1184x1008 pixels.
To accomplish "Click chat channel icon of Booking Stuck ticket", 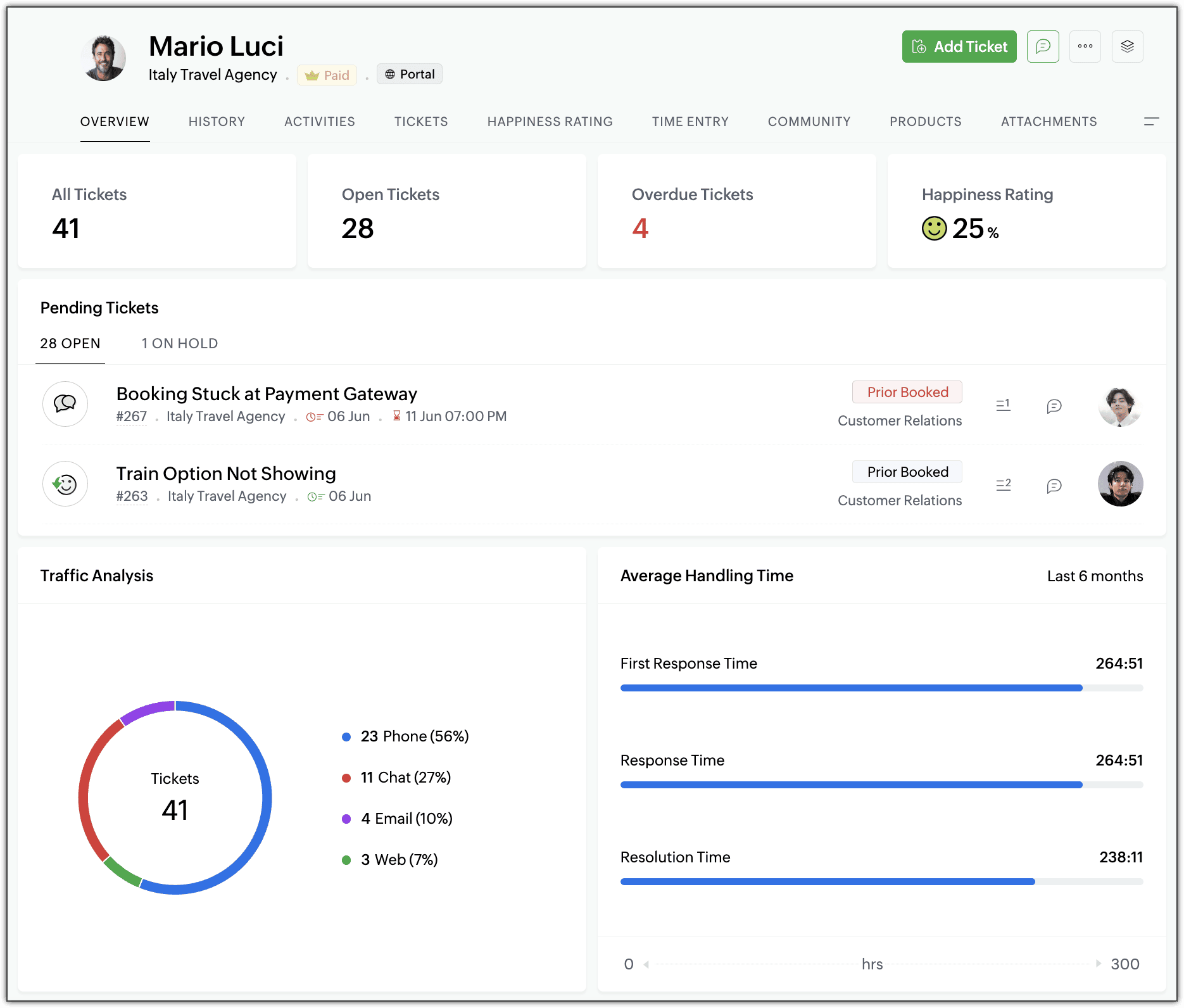I will click(65, 404).
